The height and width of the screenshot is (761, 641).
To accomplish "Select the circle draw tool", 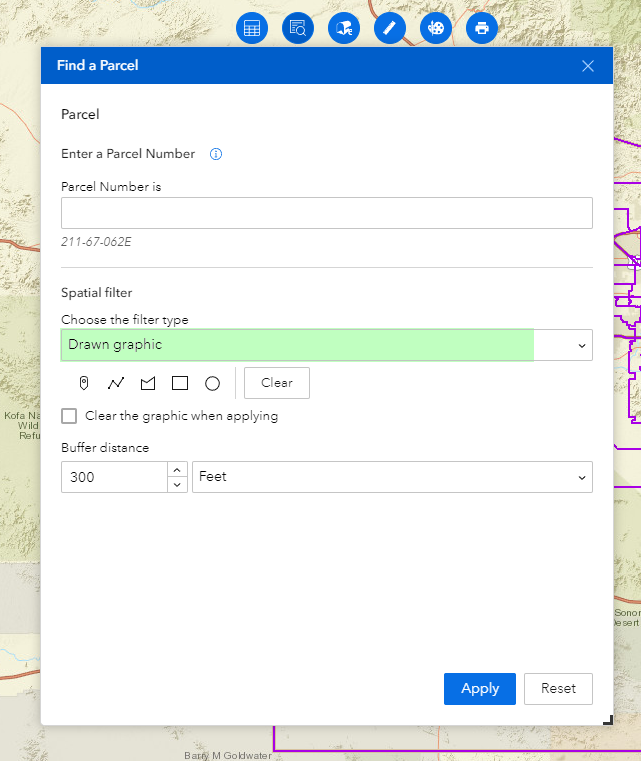I will tap(212, 383).
